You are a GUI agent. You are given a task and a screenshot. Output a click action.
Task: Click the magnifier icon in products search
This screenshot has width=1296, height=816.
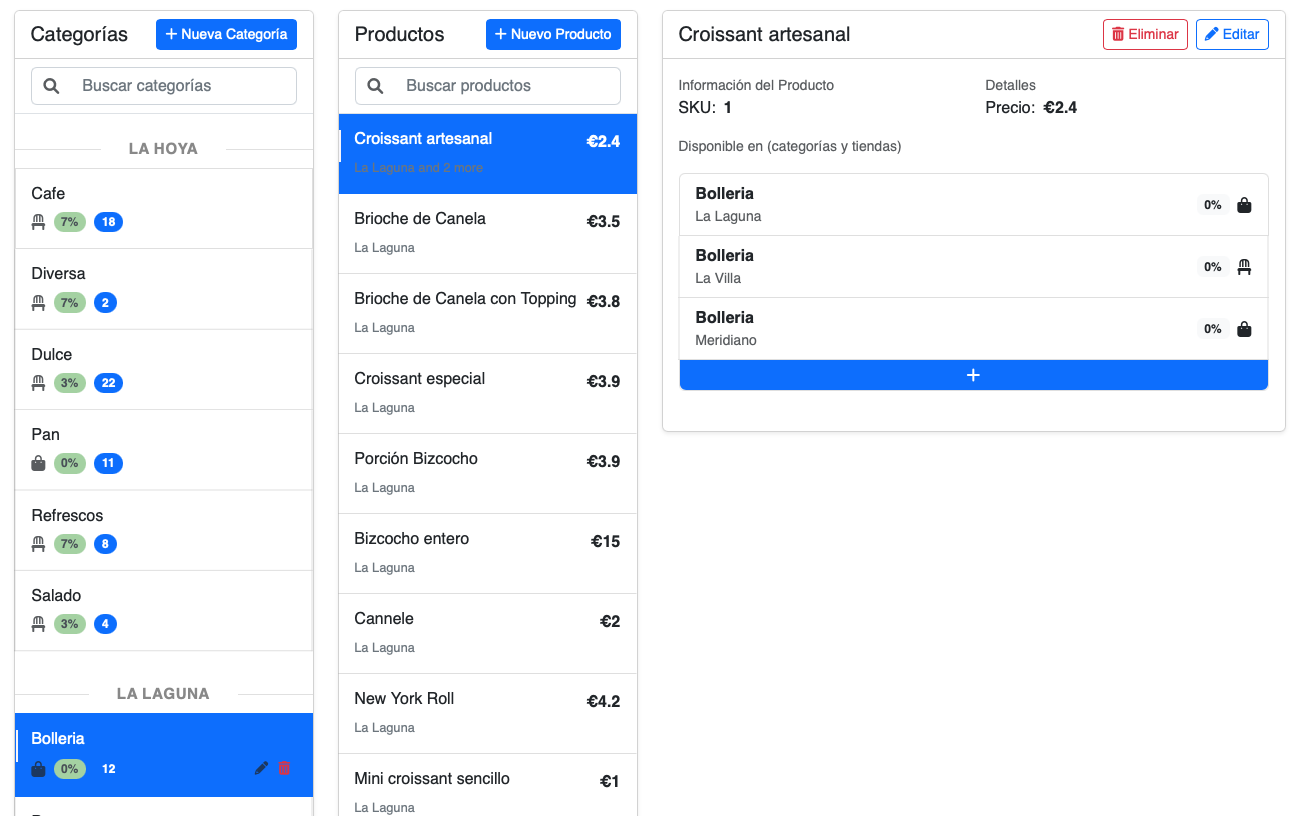[x=376, y=86]
